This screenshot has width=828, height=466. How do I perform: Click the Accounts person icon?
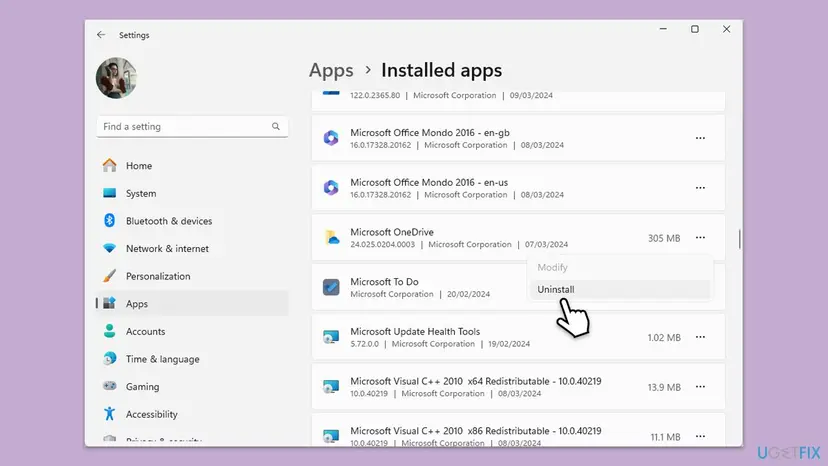point(109,331)
